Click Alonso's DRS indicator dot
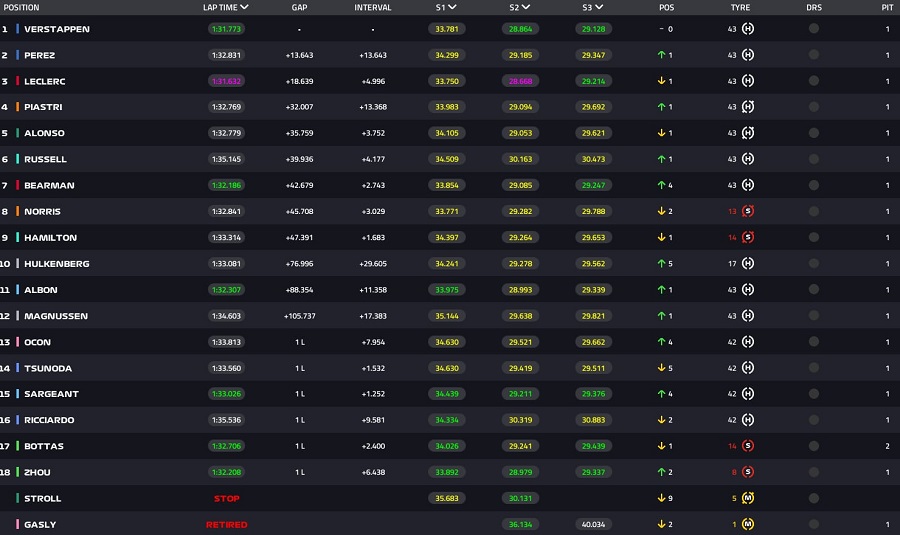Viewport: 900px width, 535px height. 813,133
